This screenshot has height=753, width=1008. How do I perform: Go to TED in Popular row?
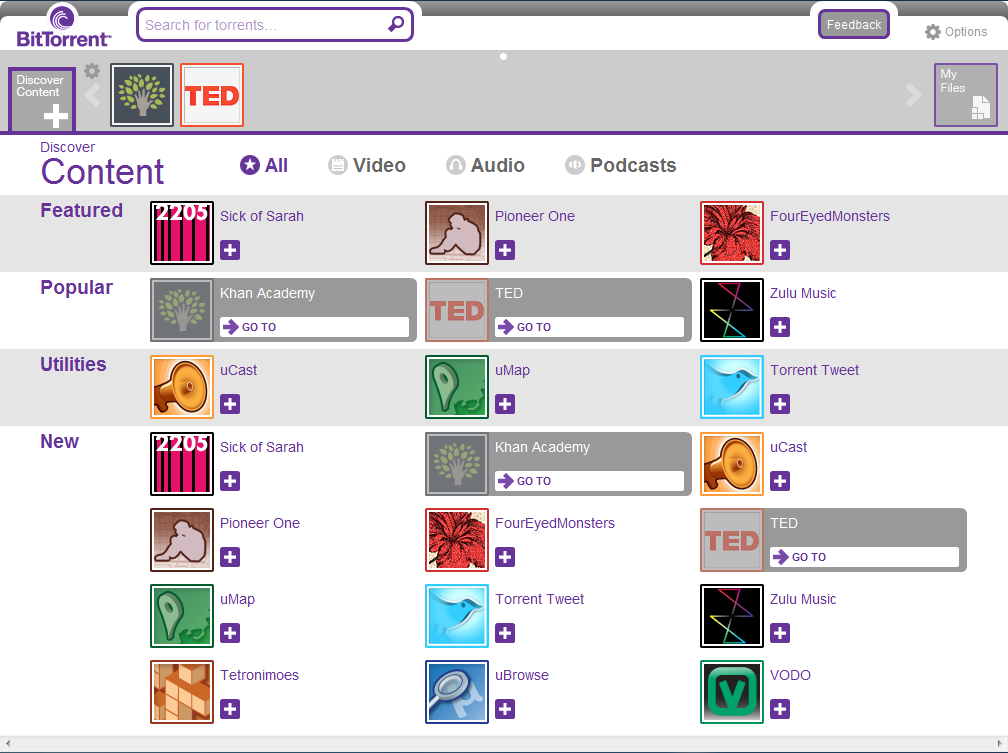590,327
